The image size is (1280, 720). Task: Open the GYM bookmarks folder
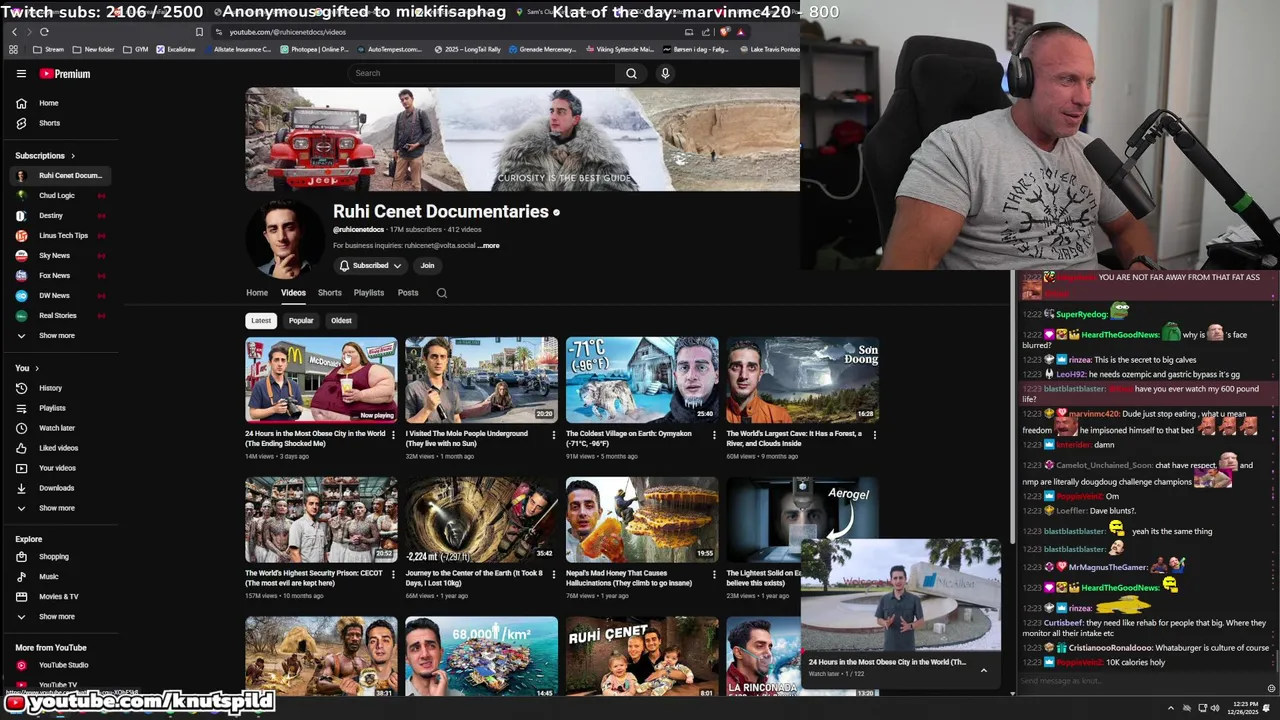point(136,49)
